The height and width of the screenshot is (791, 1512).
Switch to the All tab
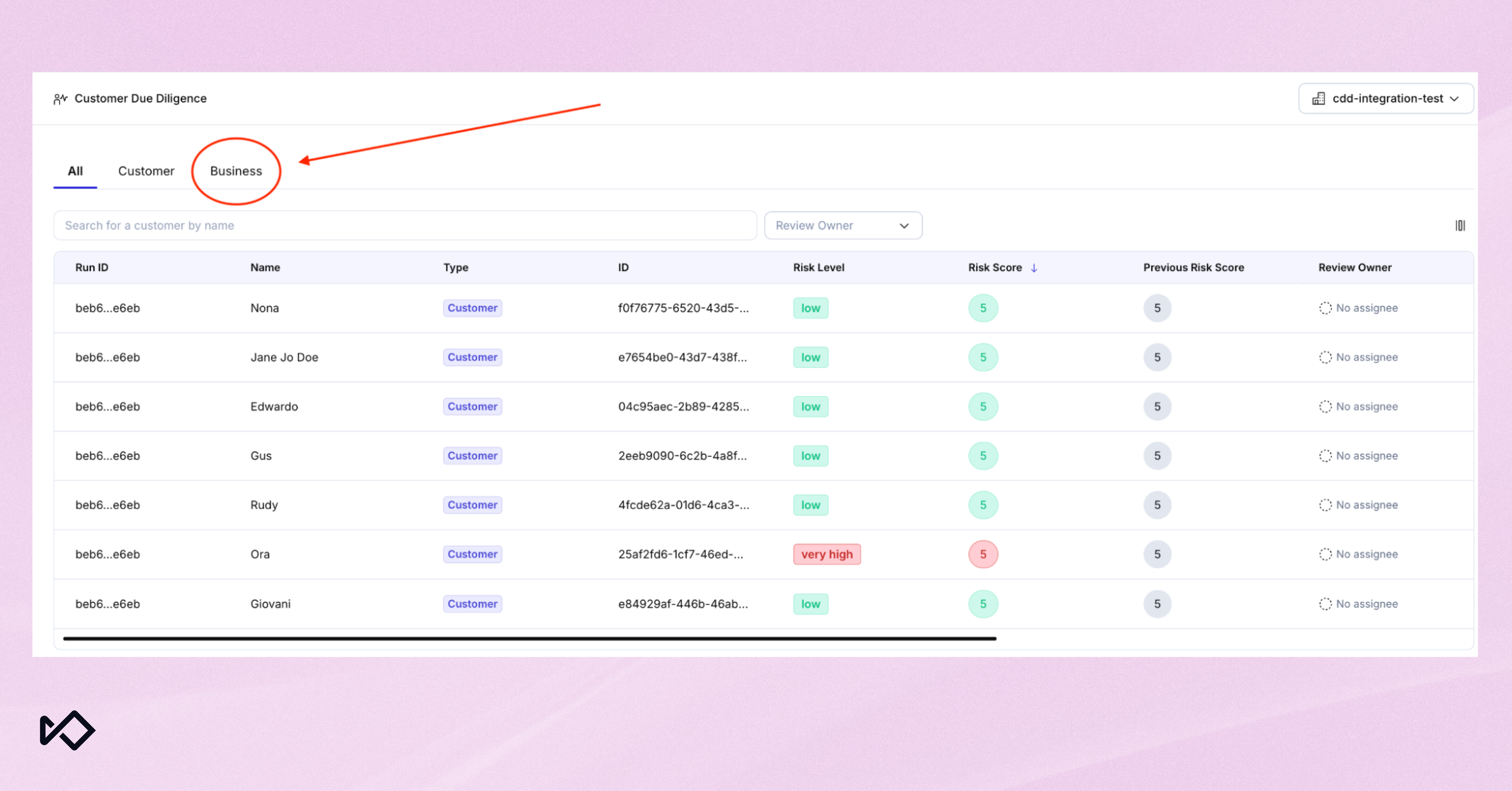tap(75, 171)
